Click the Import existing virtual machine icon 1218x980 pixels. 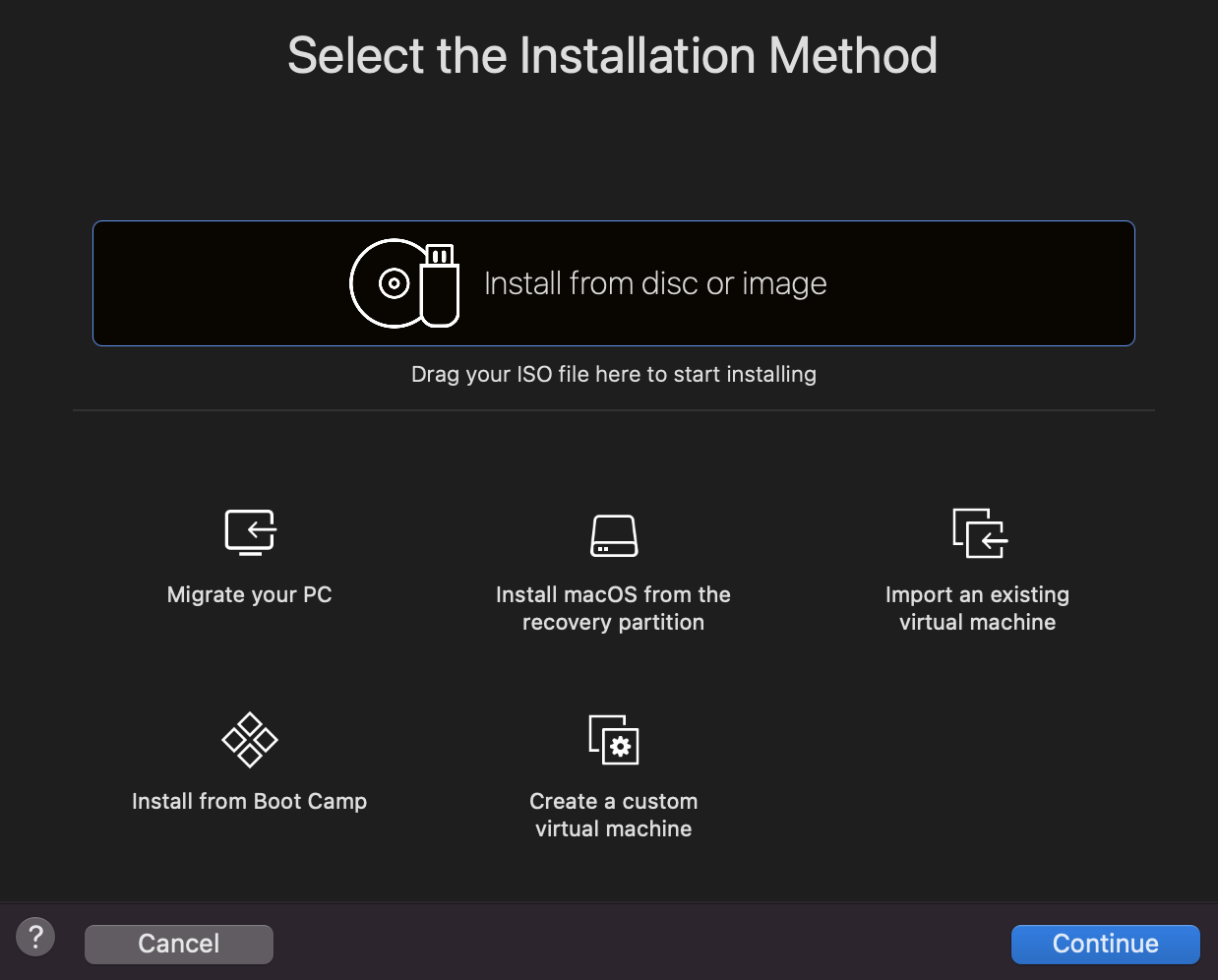tap(980, 533)
